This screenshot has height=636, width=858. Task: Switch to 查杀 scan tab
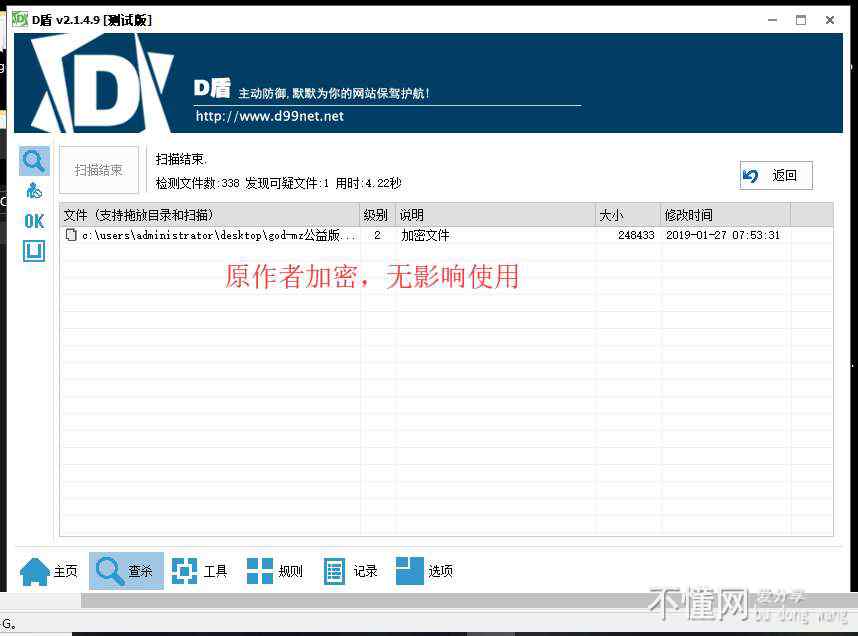pyautogui.click(x=126, y=571)
